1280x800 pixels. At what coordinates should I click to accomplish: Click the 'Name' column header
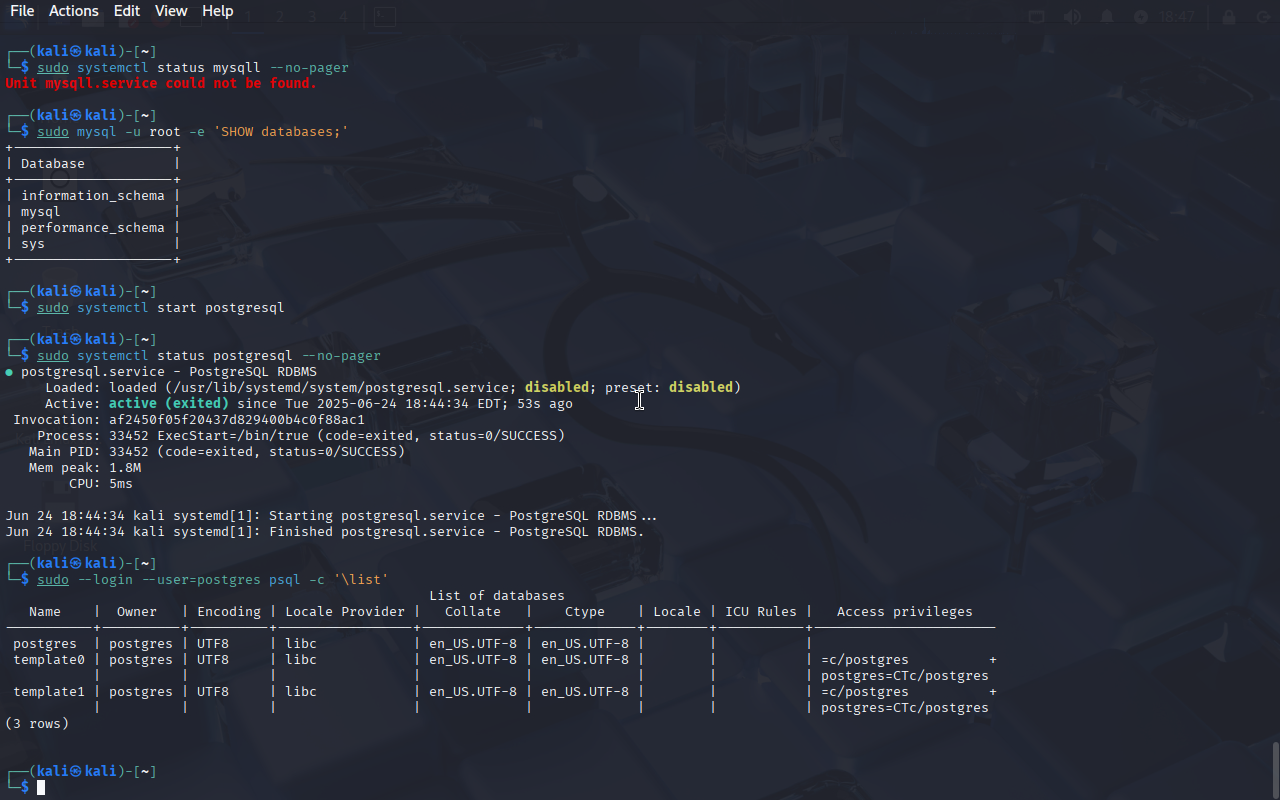coord(45,611)
